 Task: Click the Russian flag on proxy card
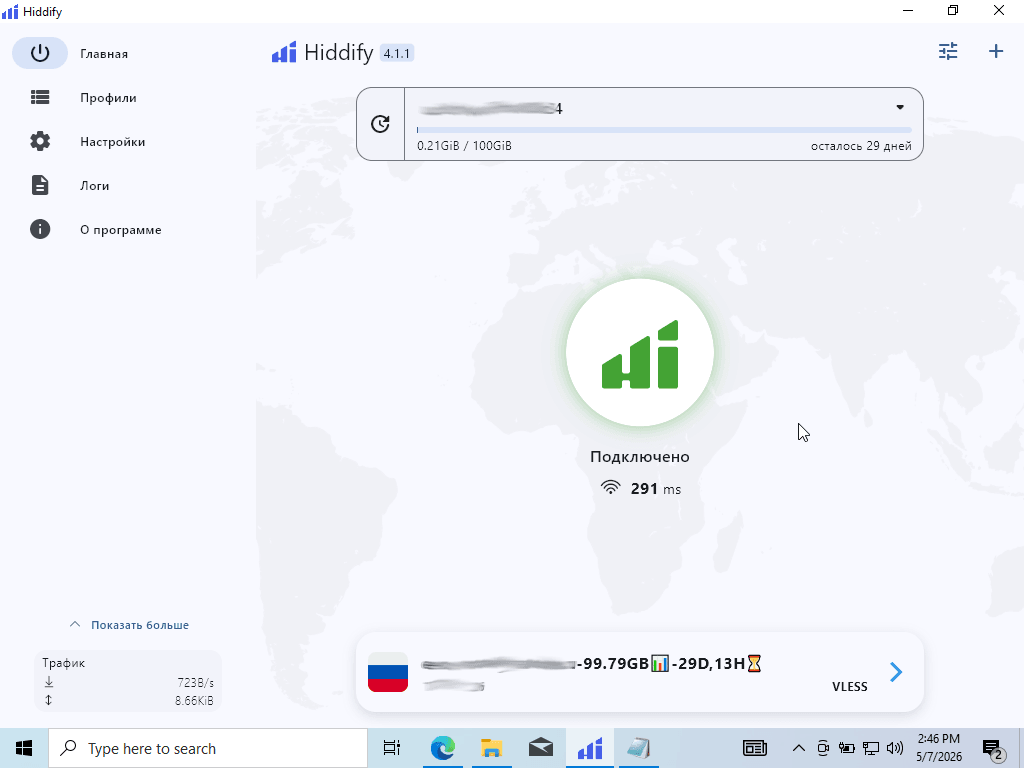point(388,672)
